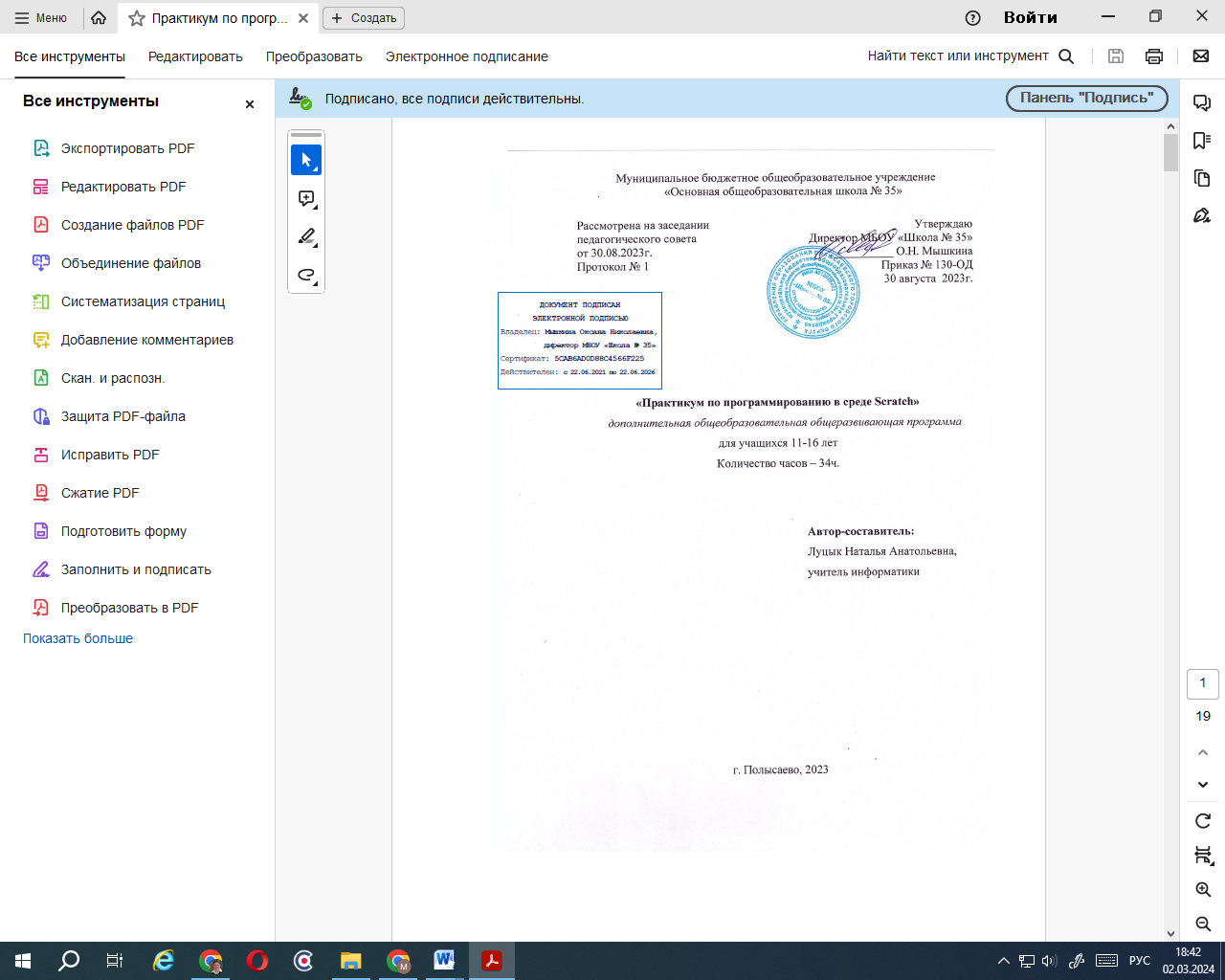1225x980 pixels.
Task: Go to next page chevron
Action: tap(1203, 785)
